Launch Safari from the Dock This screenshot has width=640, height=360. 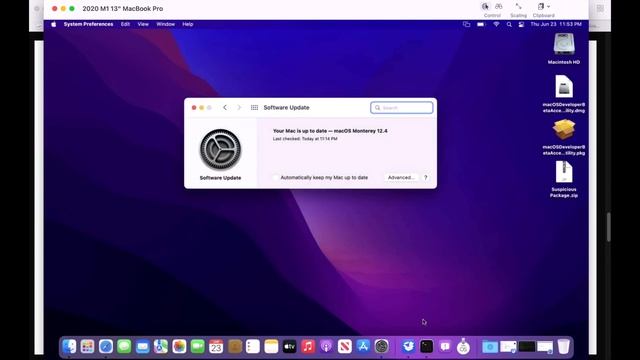pos(106,347)
